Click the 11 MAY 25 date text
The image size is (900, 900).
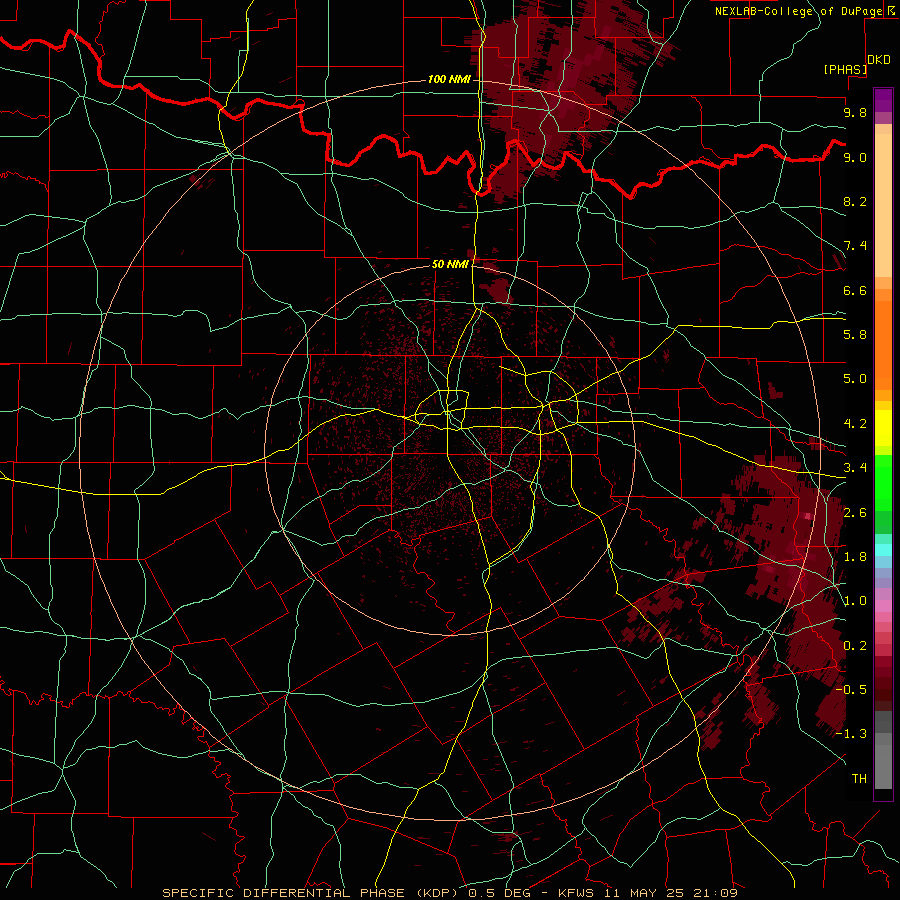644,893
